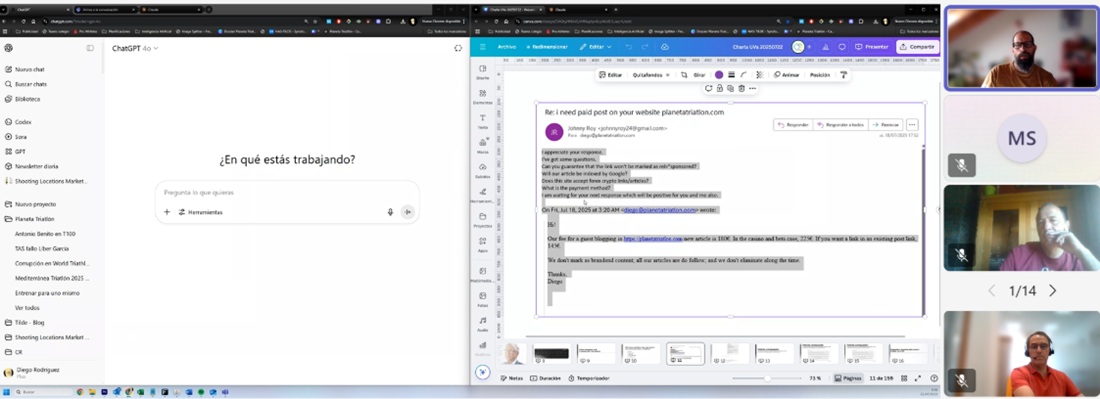Image resolution: width=1100 pixels, height=399 pixels.
Task: Open chat 'TAS fallo Liber Garcia'
Action: coord(41,248)
